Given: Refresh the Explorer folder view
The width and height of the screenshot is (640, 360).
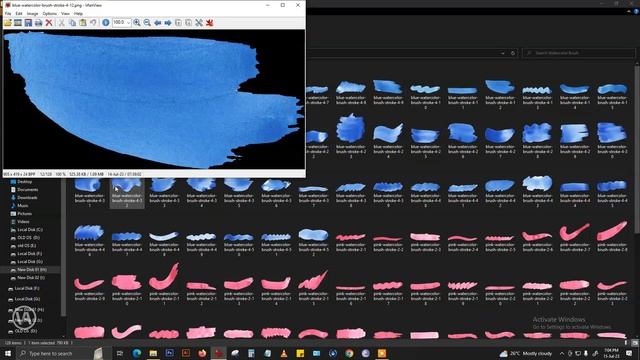Looking at the screenshot, I should 513,53.
